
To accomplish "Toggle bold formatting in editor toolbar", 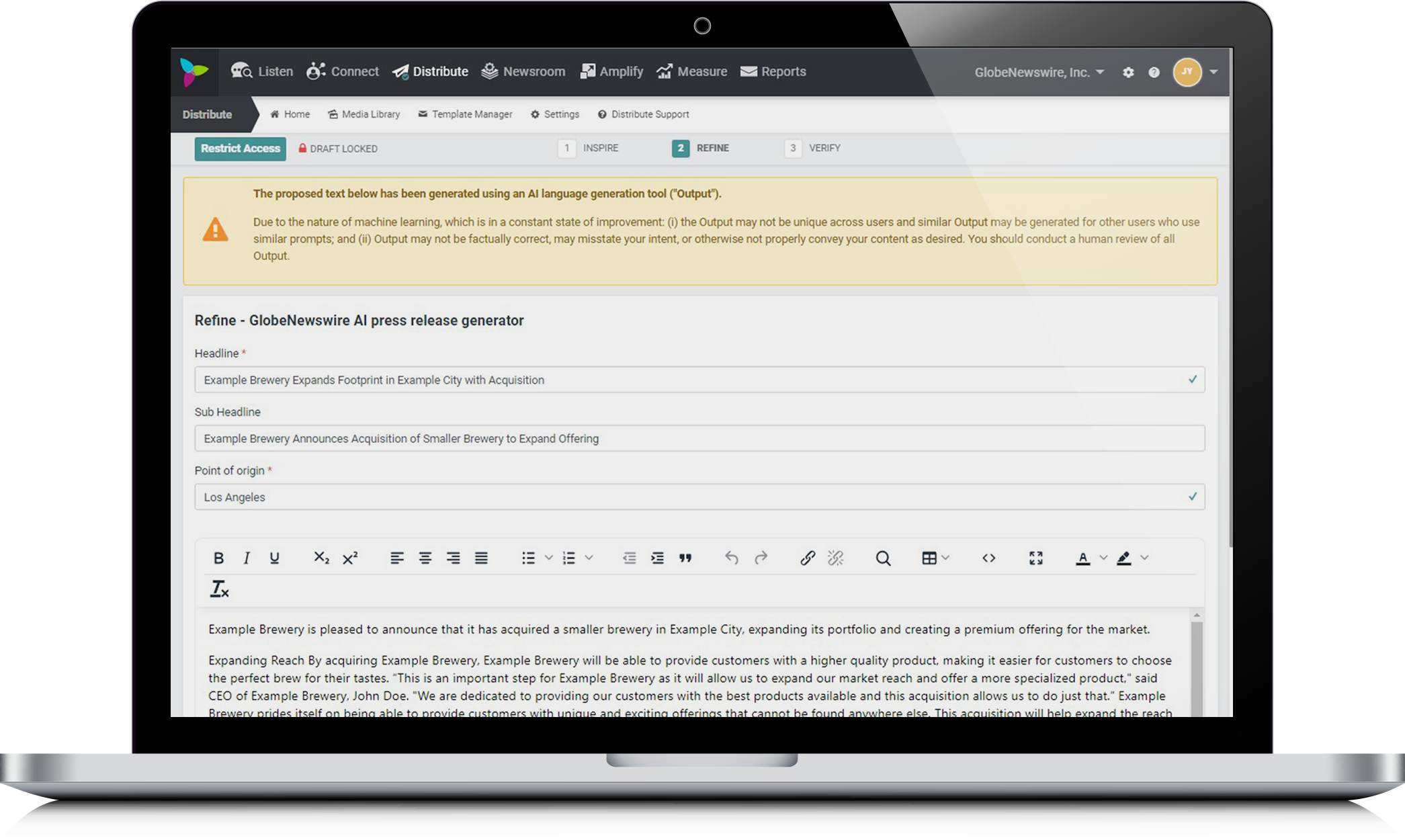I will [218, 558].
